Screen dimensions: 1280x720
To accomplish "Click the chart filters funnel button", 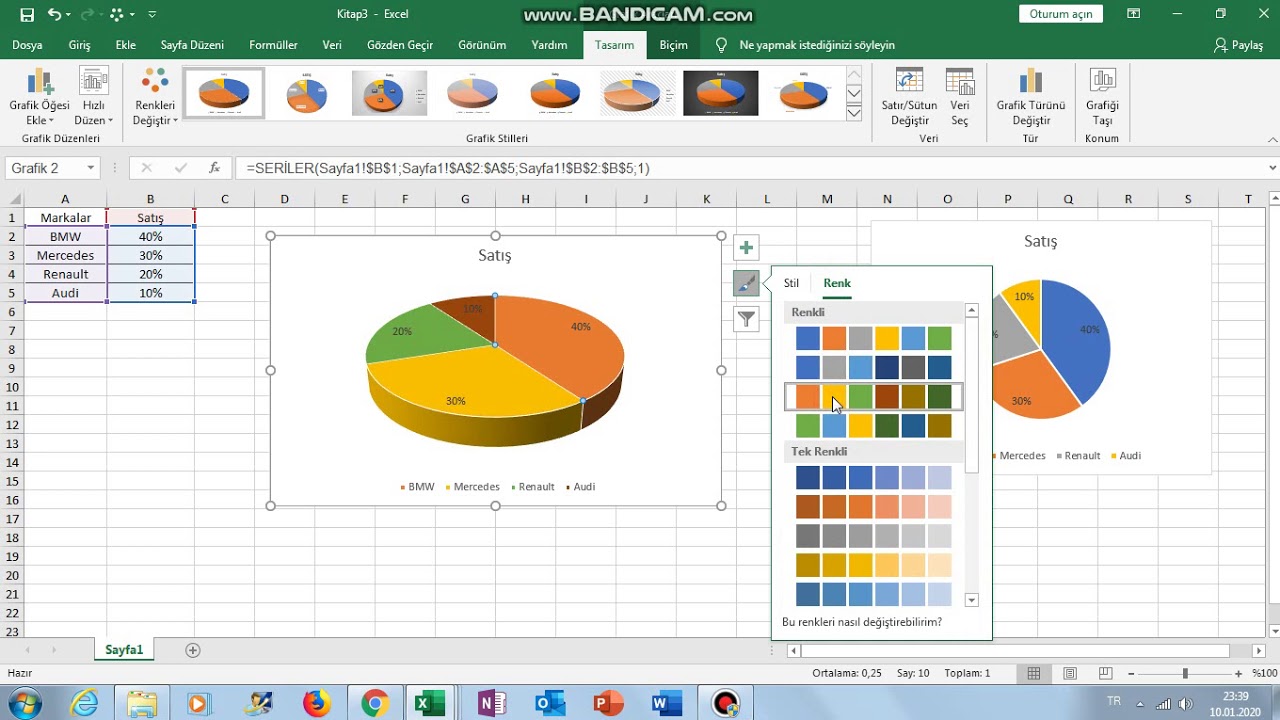I will coord(746,319).
